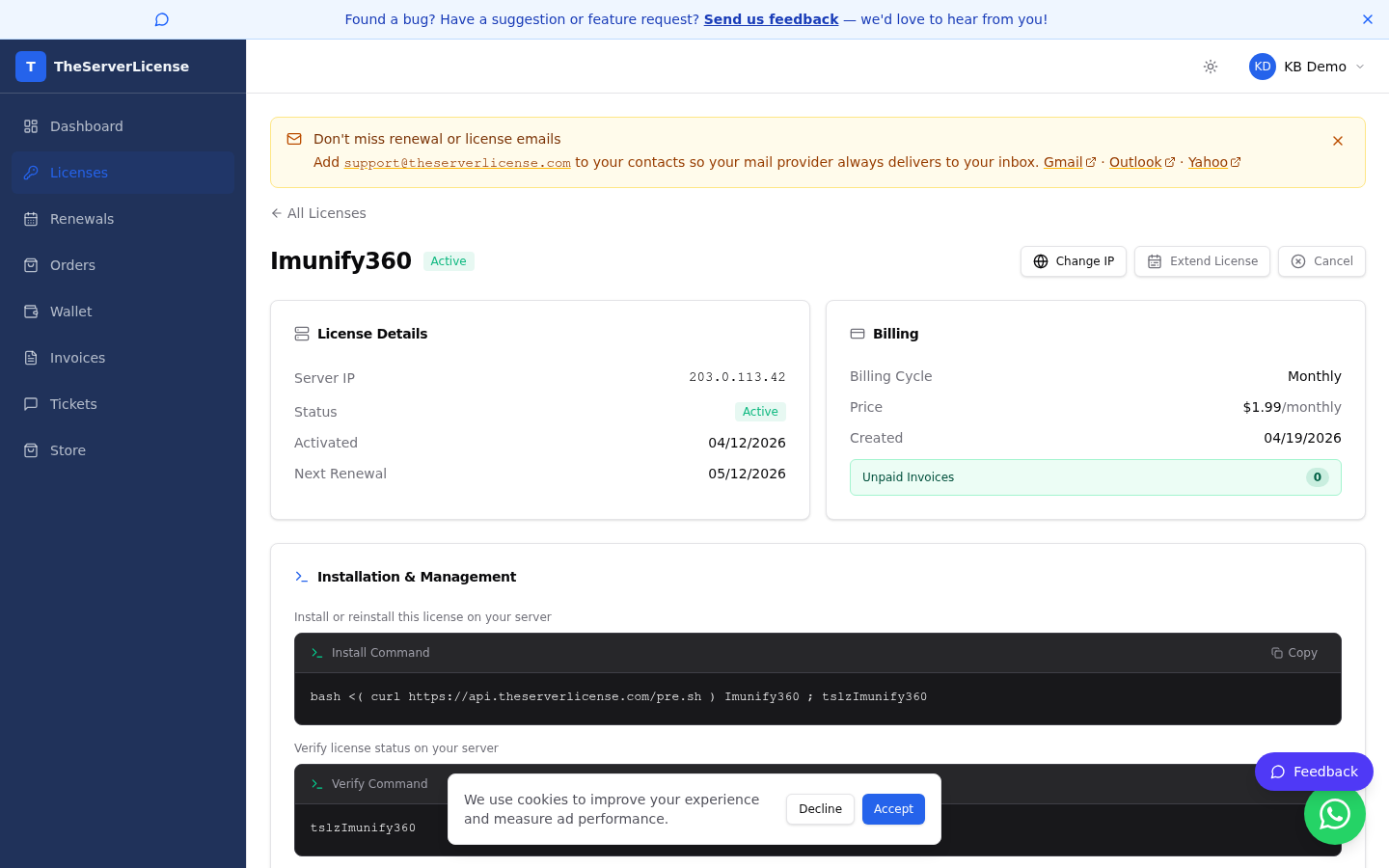This screenshot has width=1389, height=868.
Task: Open the Renewals menu item
Action: tap(123, 219)
